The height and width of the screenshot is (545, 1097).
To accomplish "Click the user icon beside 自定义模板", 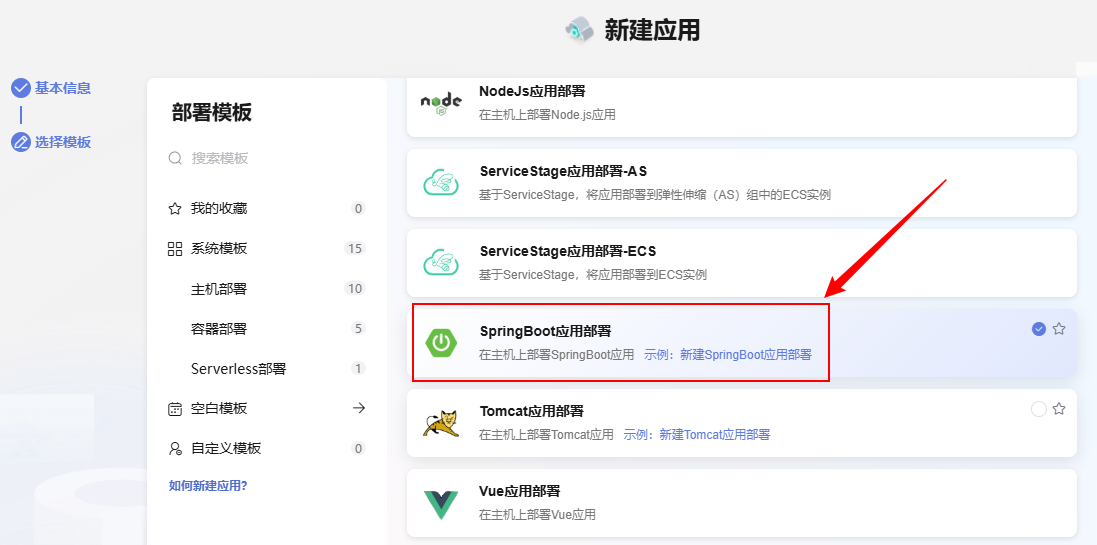I will (x=175, y=448).
